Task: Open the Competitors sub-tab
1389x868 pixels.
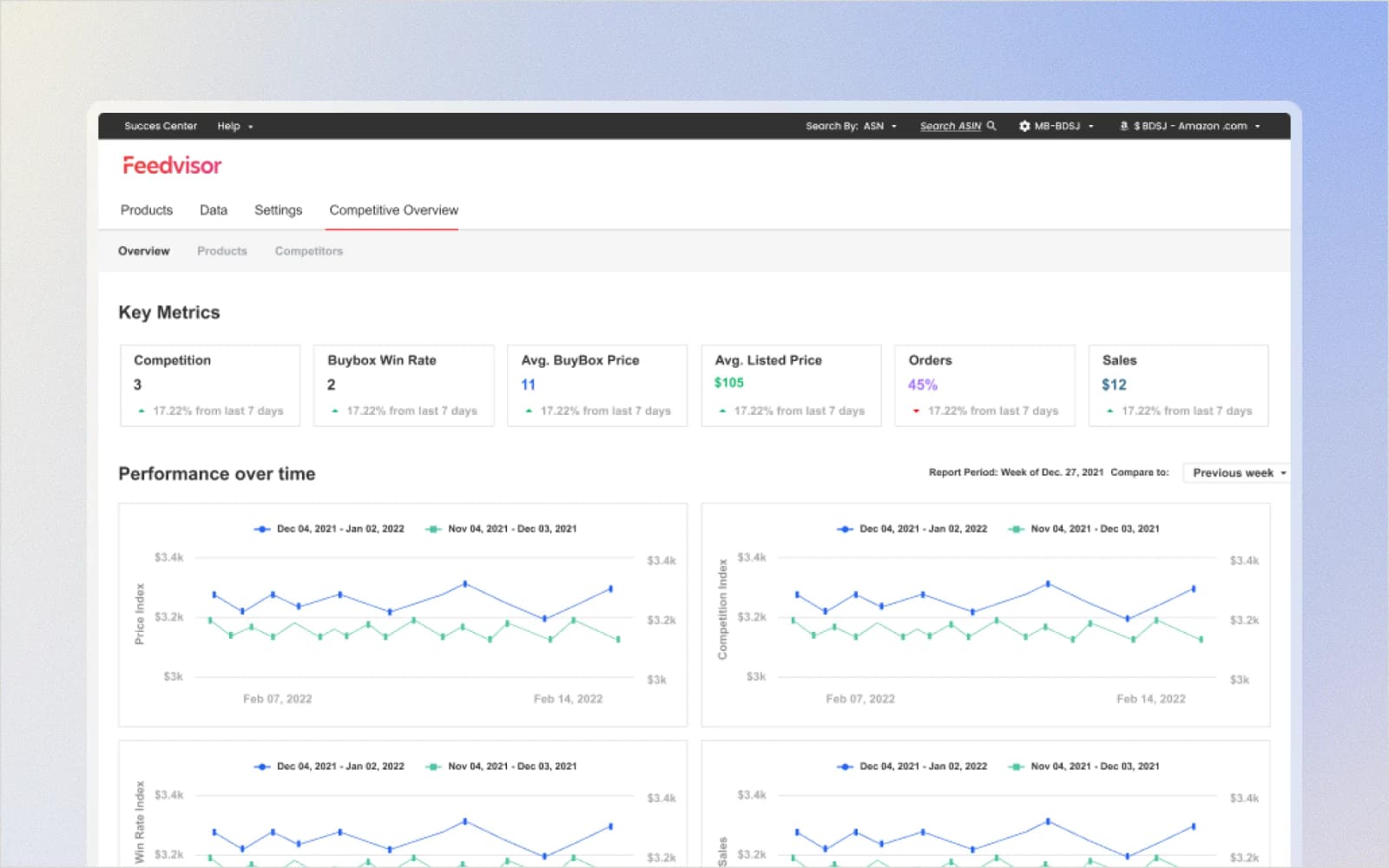Action: [x=309, y=251]
